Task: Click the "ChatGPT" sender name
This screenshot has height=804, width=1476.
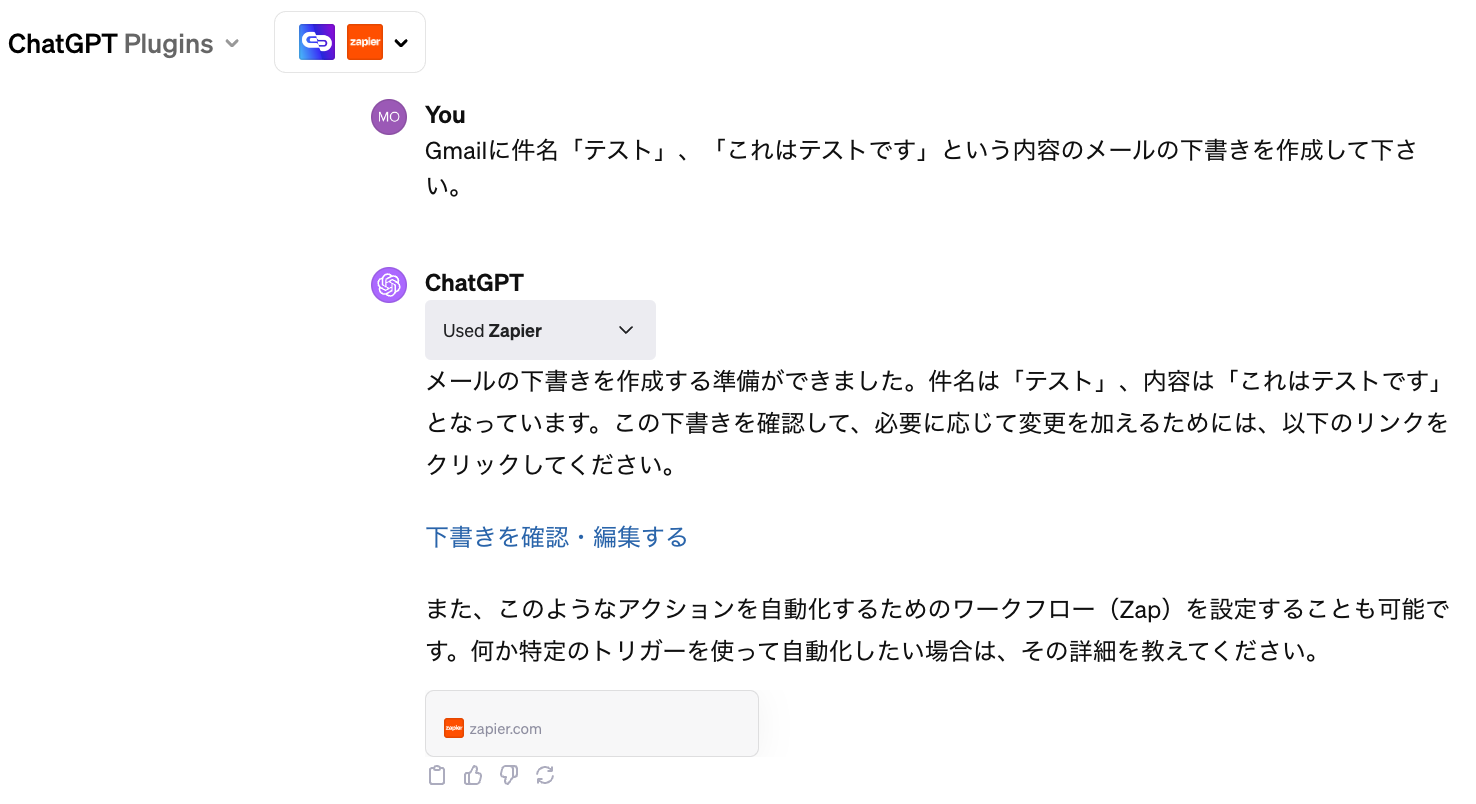Action: click(x=474, y=283)
